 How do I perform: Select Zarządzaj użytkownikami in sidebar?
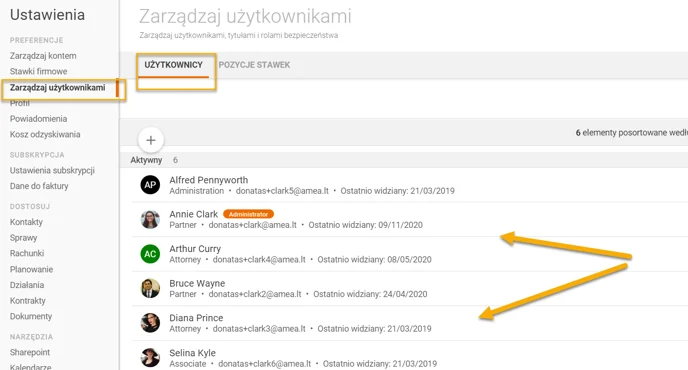pyautogui.click(x=57, y=87)
